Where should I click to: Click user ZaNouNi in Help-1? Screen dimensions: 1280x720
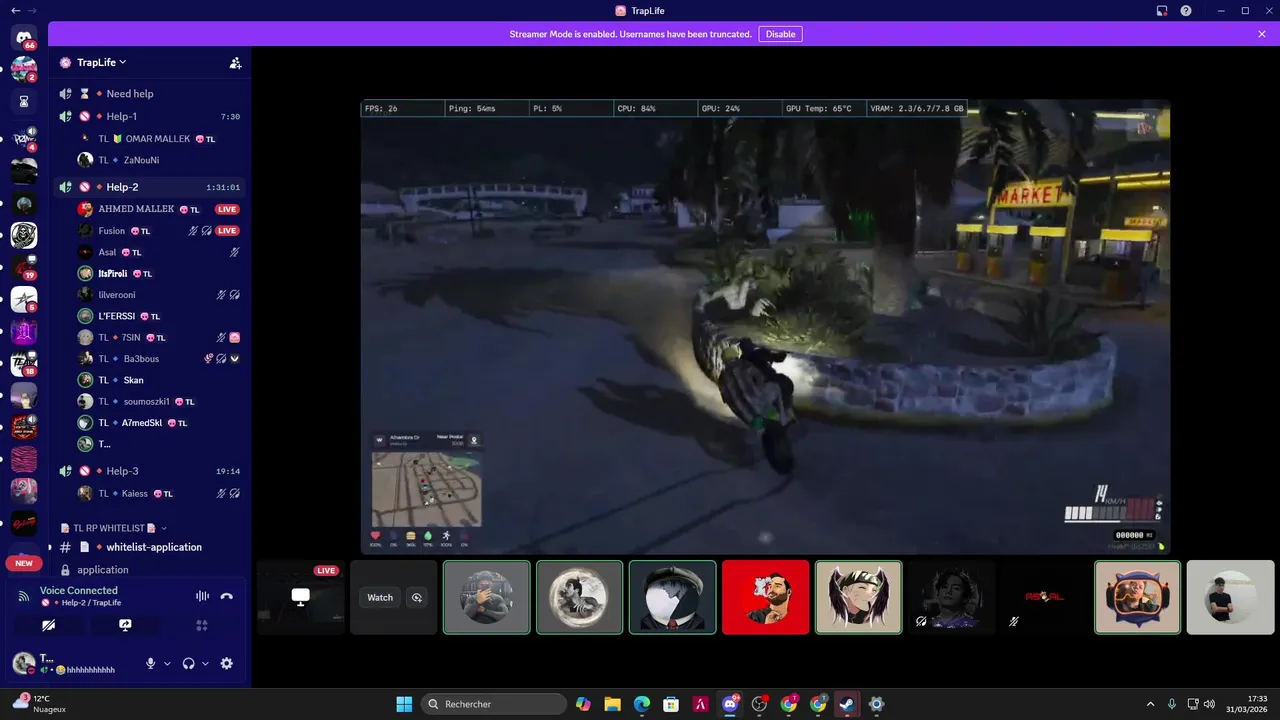160,160
